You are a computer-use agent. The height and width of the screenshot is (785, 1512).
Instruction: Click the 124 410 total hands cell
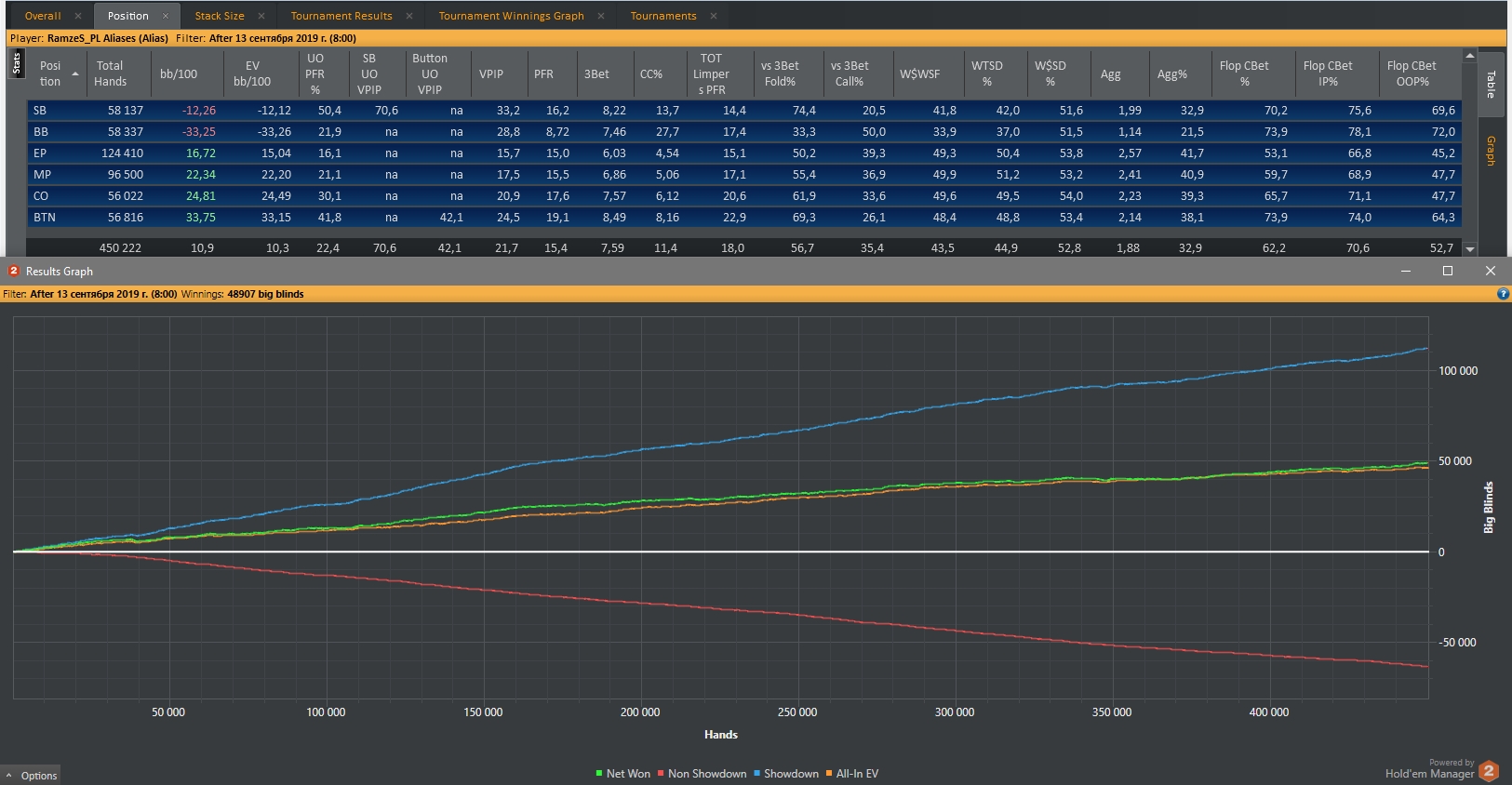[x=122, y=153]
